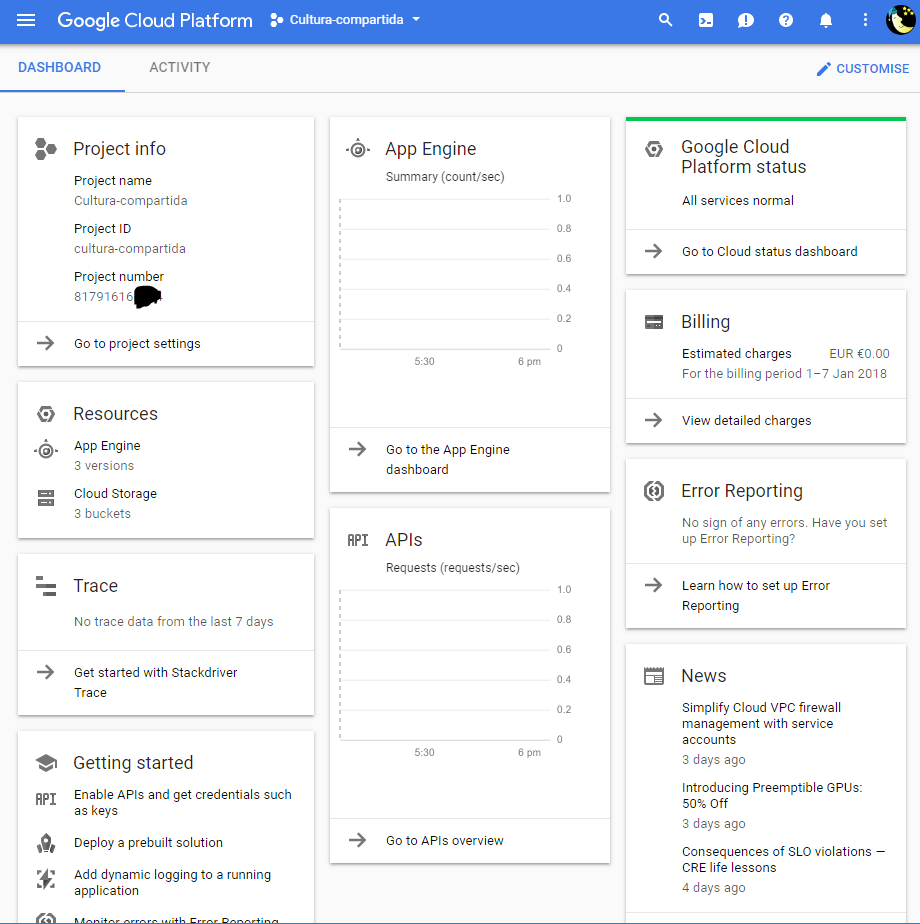Viewport: 920px width, 924px height.
Task: Click the Resources card icon
Action: (46, 414)
